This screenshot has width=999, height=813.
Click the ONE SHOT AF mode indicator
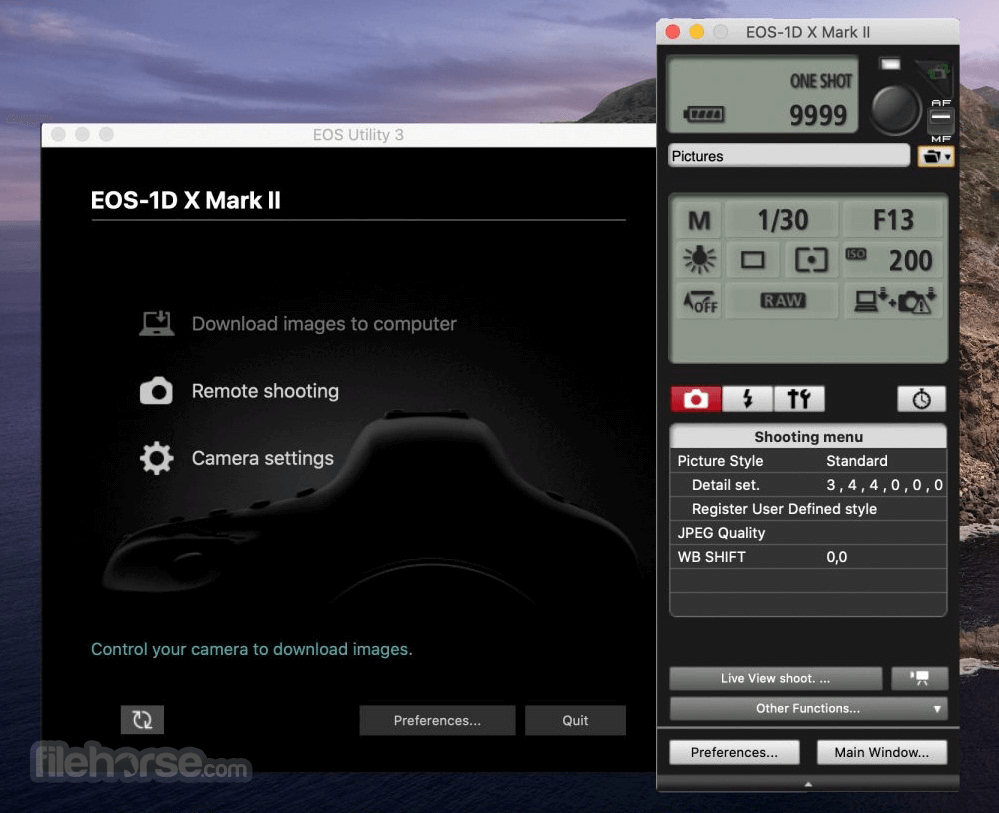pyautogui.click(x=821, y=81)
